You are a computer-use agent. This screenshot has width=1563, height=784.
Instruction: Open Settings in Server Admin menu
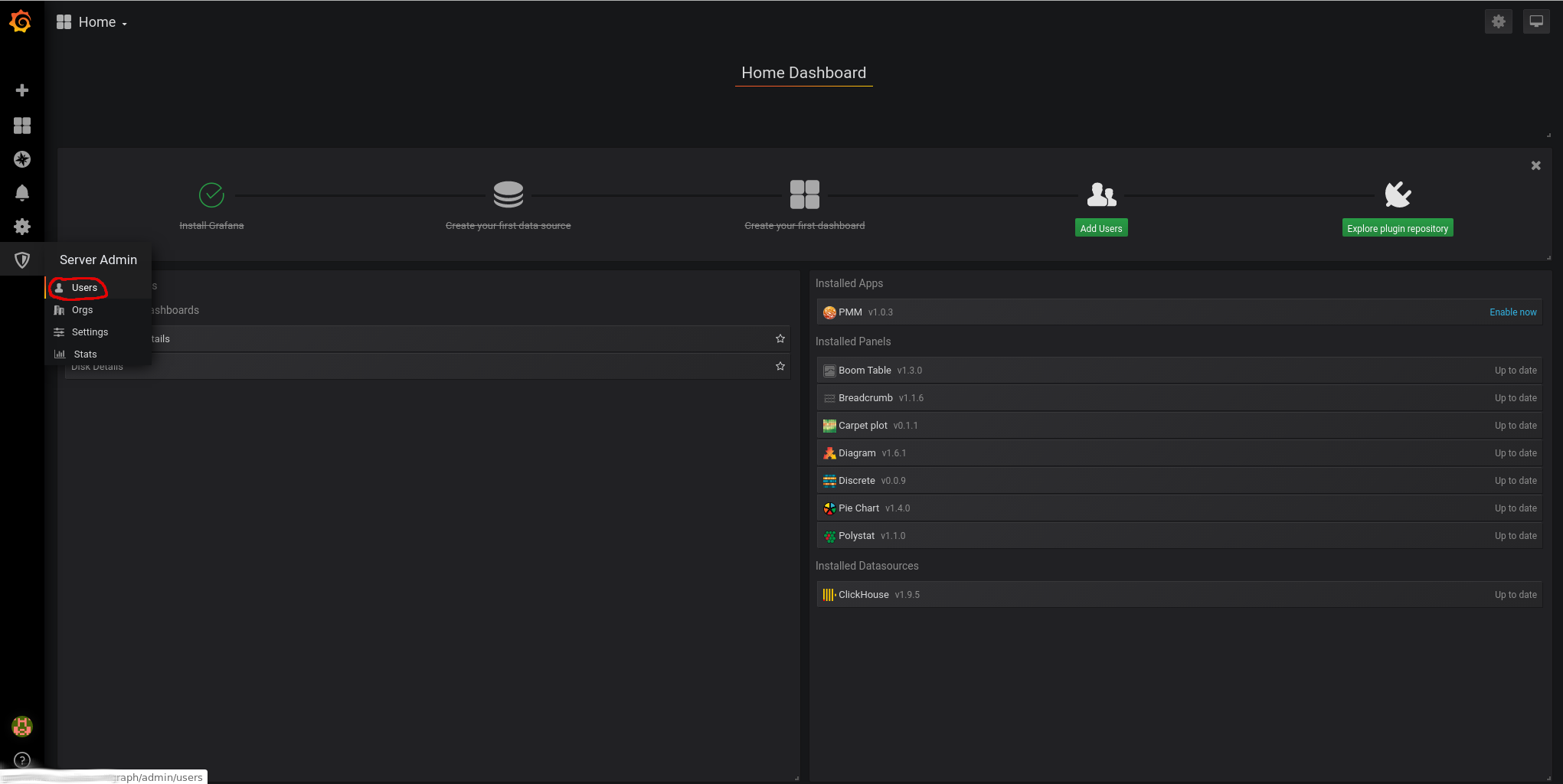coord(90,332)
